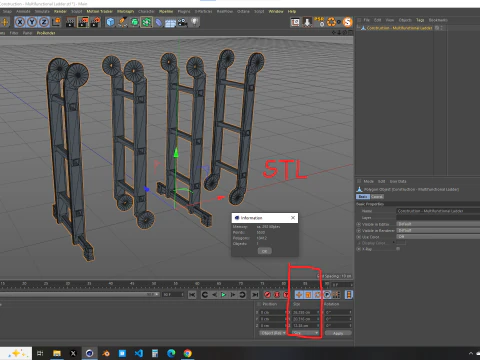Click the Display Color swatch
480x360 pixels.
click(401, 243)
